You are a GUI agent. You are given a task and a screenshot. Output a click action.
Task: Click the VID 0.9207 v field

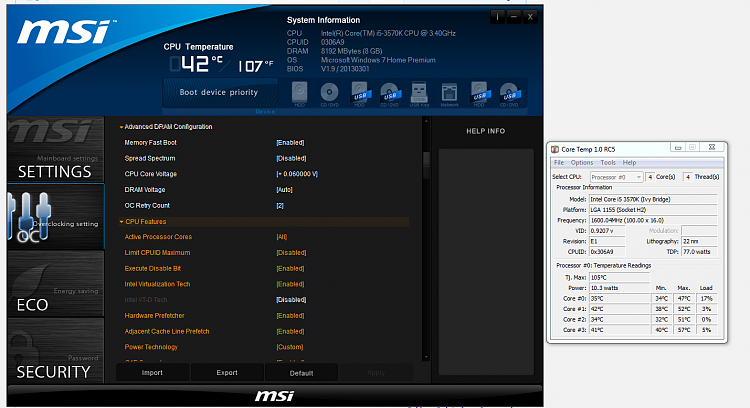tap(607, 231)
